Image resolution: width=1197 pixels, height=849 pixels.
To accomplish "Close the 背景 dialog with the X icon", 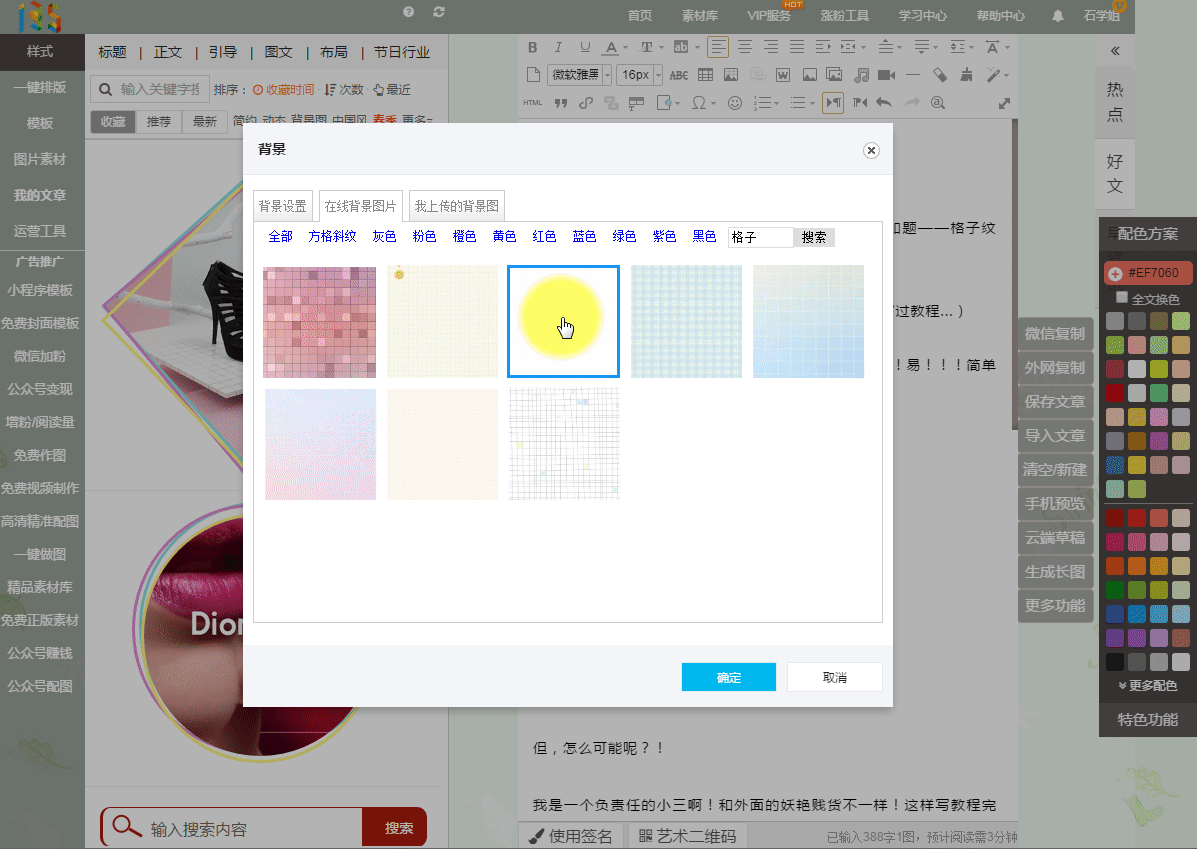I will click(x=871, y=150).
